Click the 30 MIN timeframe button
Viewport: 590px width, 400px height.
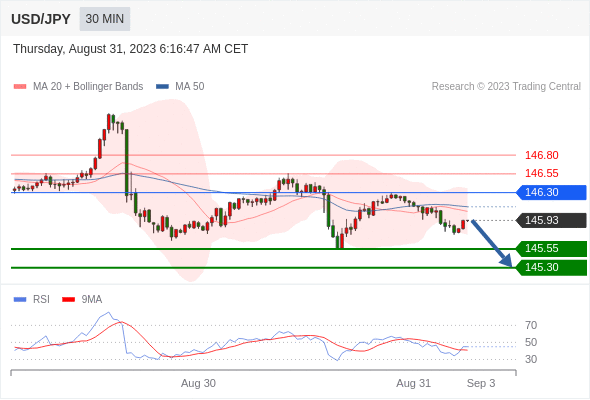[105, 19]
